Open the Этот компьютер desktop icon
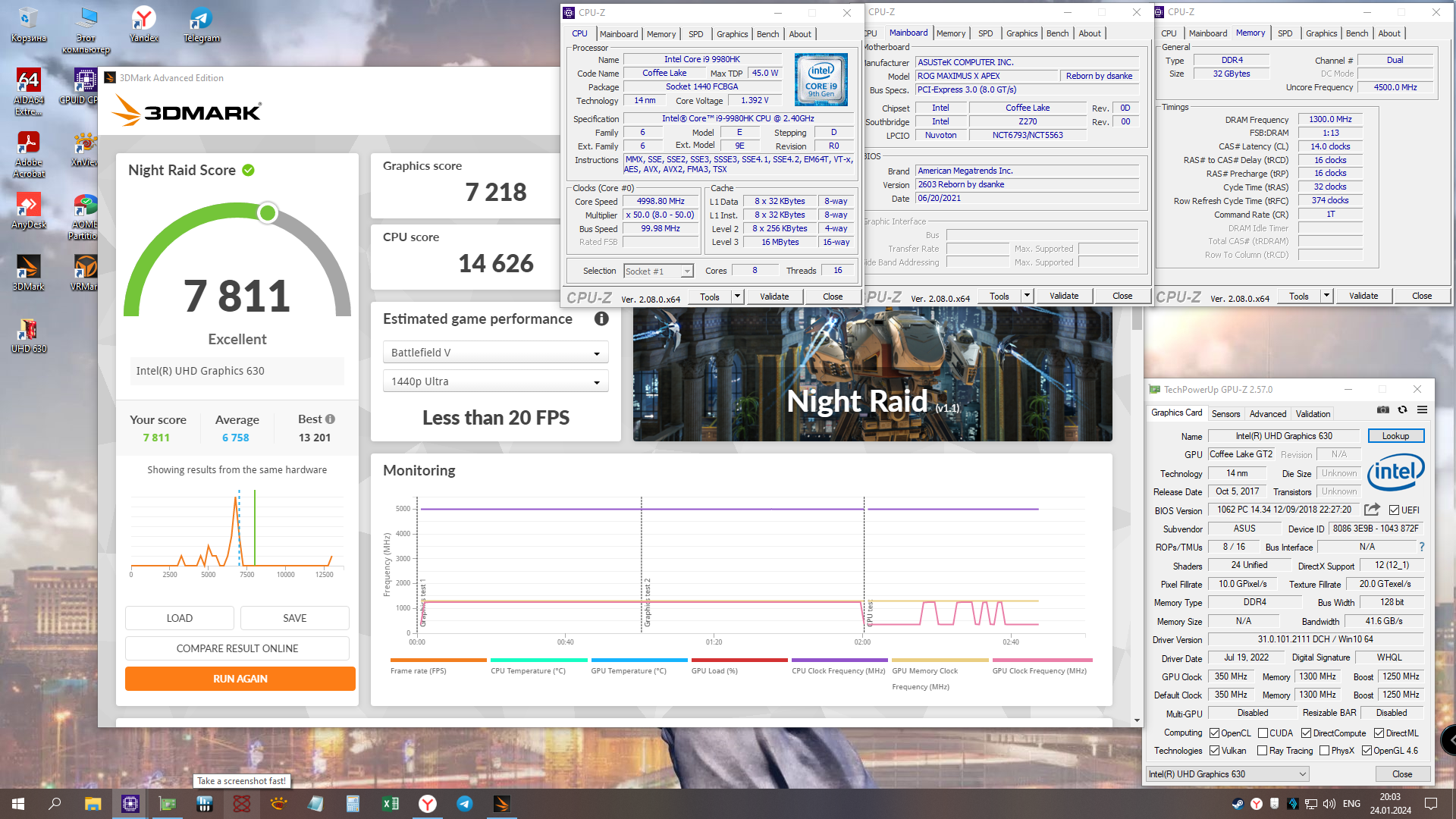This screenshot has height=819, width=1456. point(86,30)
